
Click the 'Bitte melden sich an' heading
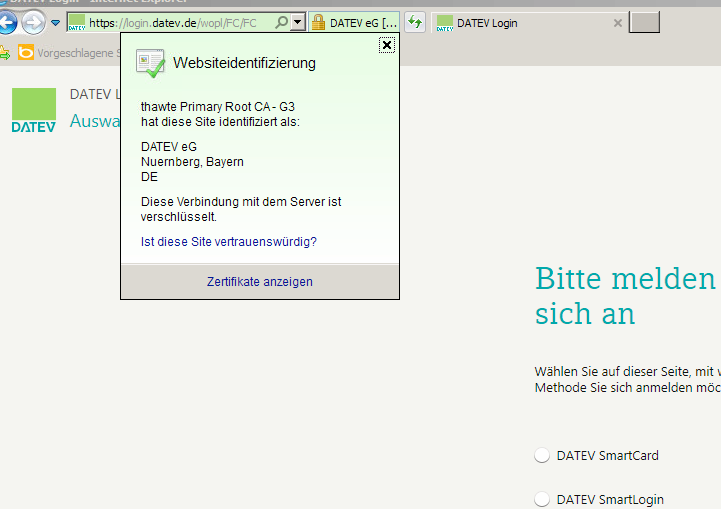(x=627, y=296)
